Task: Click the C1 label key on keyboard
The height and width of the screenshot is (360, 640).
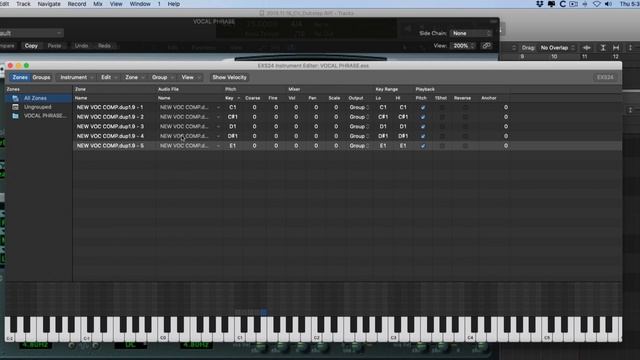Action: pos(240,330)
